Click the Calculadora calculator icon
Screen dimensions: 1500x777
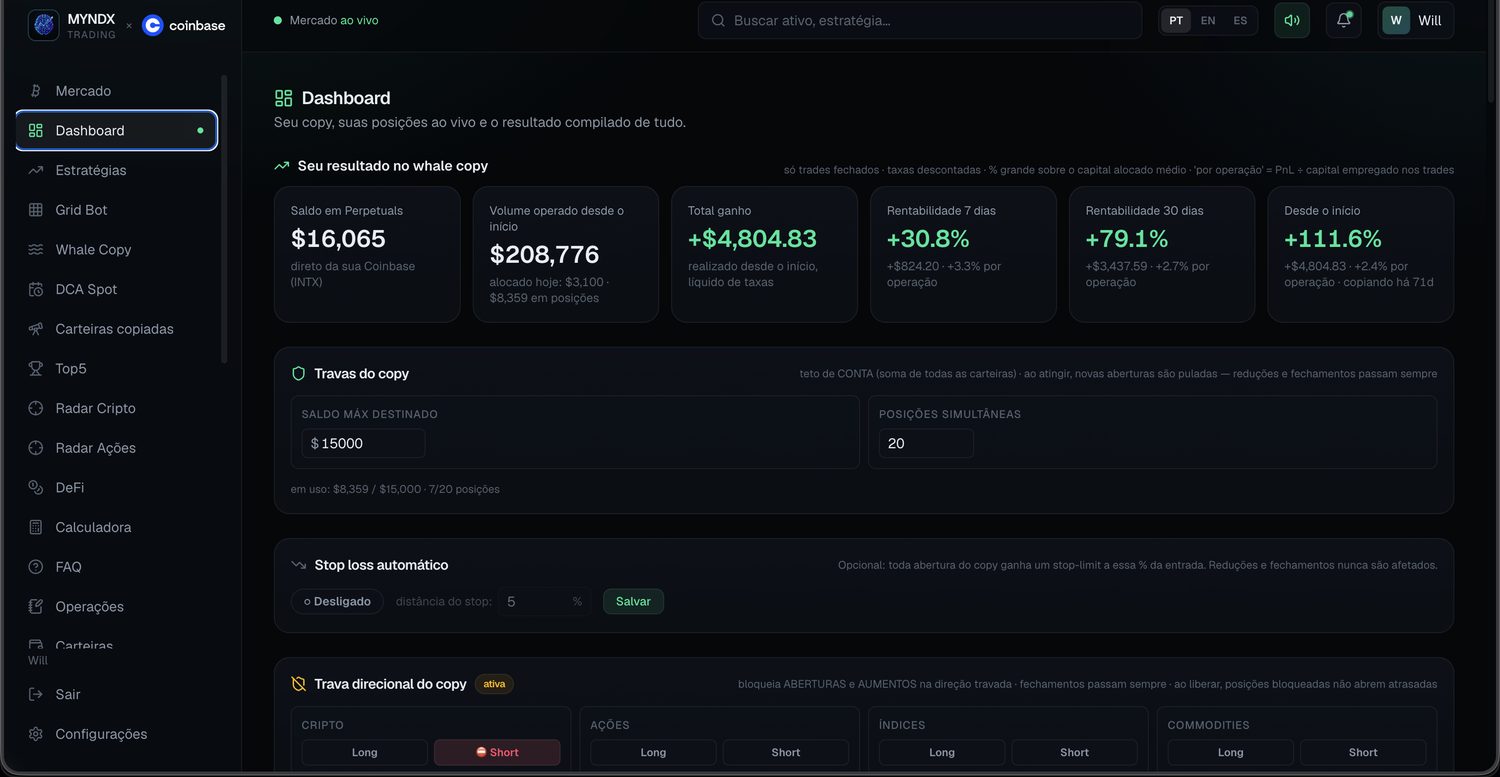(x=36, y=527)
